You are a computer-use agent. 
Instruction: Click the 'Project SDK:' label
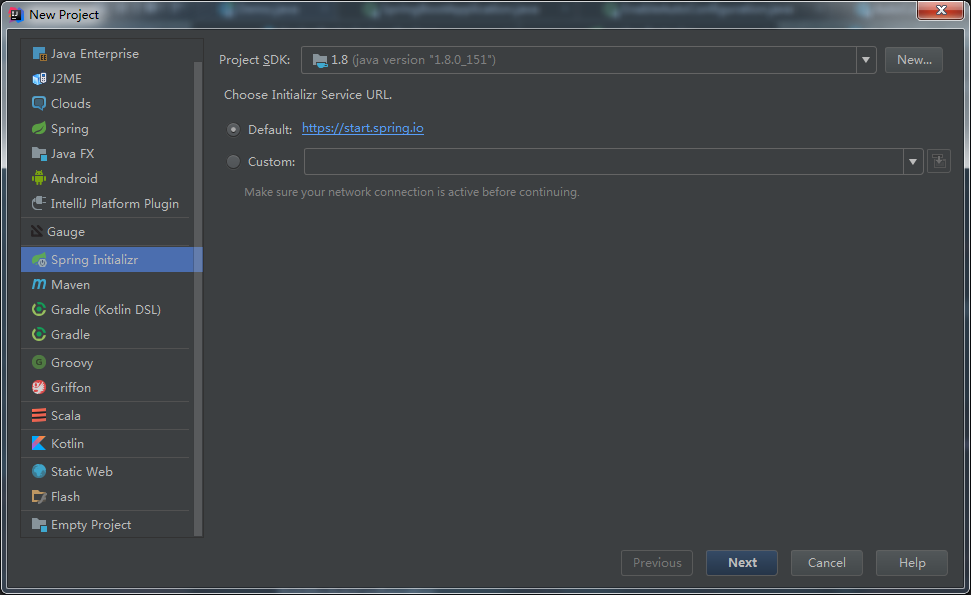coord(255,60)
